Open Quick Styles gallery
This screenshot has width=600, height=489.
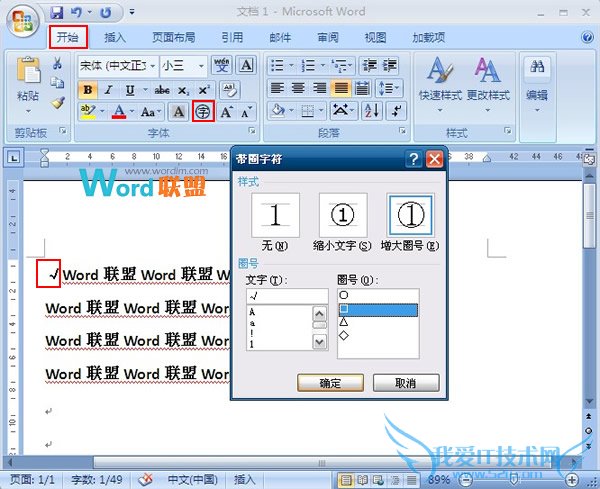pyautogui.click(x=440, y=83)
